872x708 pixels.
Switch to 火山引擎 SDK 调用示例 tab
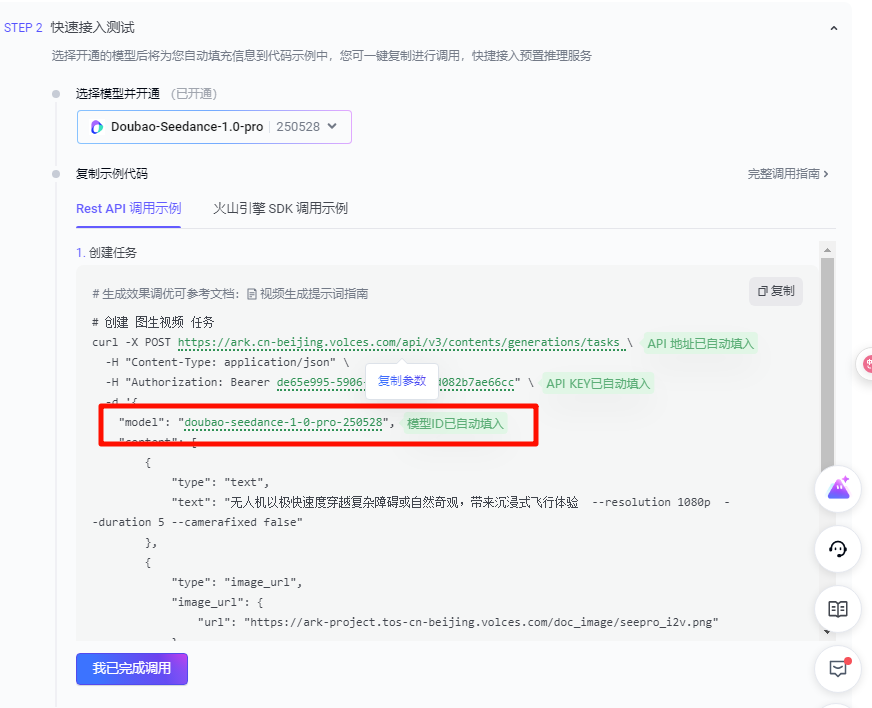(x=280, y=208)
